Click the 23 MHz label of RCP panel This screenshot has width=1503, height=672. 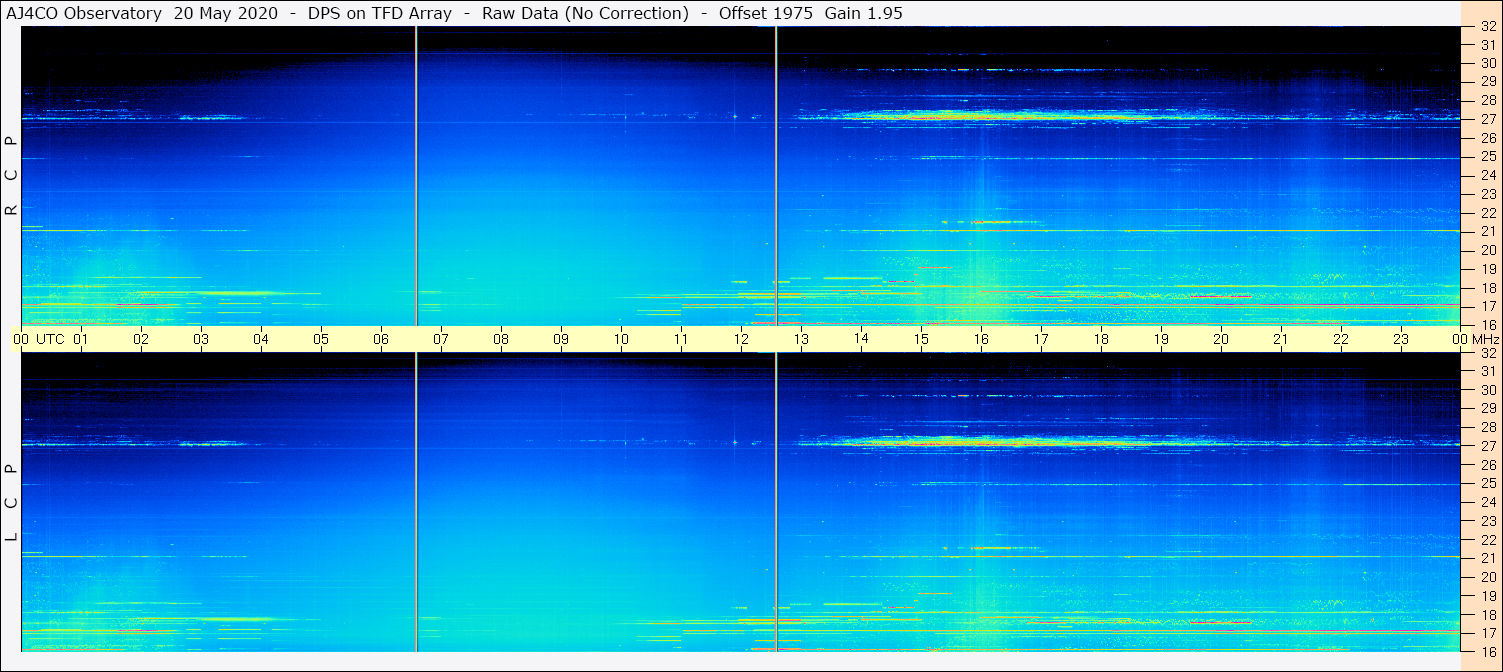click(1487, 194)
